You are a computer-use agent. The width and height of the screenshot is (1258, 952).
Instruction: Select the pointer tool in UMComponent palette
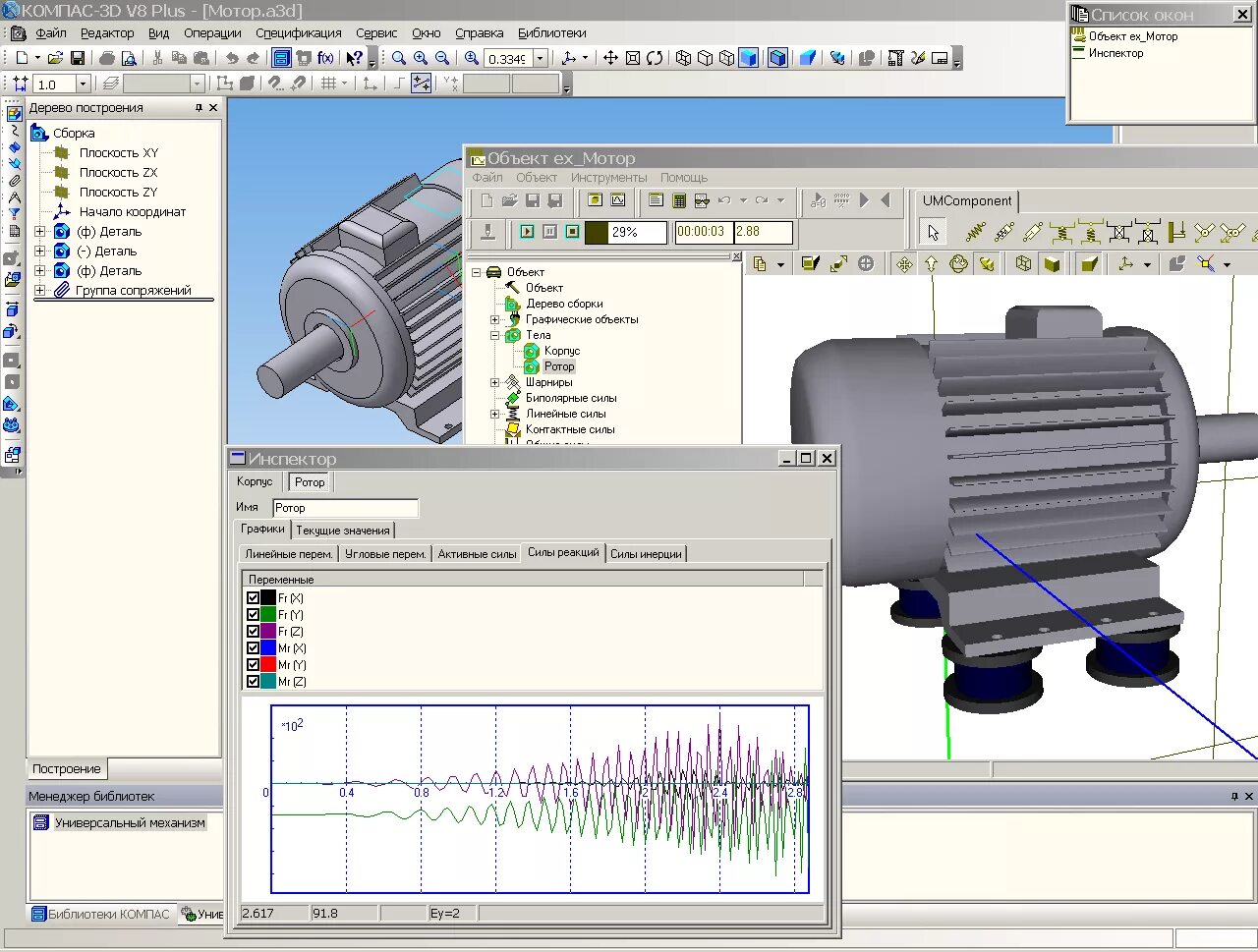click(934, 233)
